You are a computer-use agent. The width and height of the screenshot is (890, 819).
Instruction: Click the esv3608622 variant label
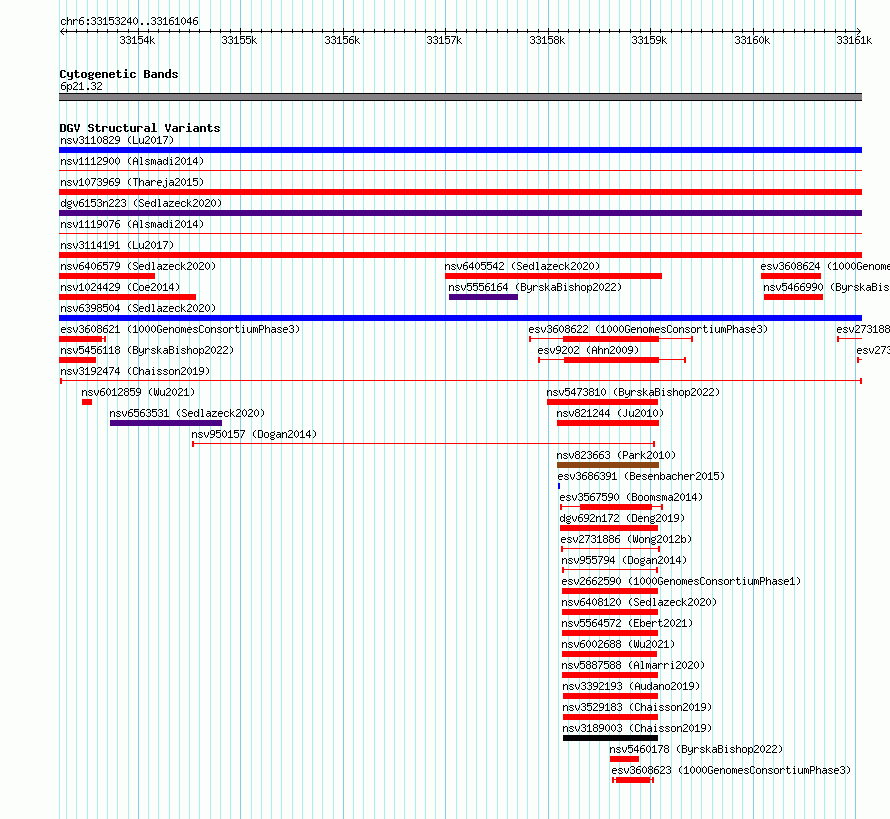pyautogui.click(x=648, y=329)
